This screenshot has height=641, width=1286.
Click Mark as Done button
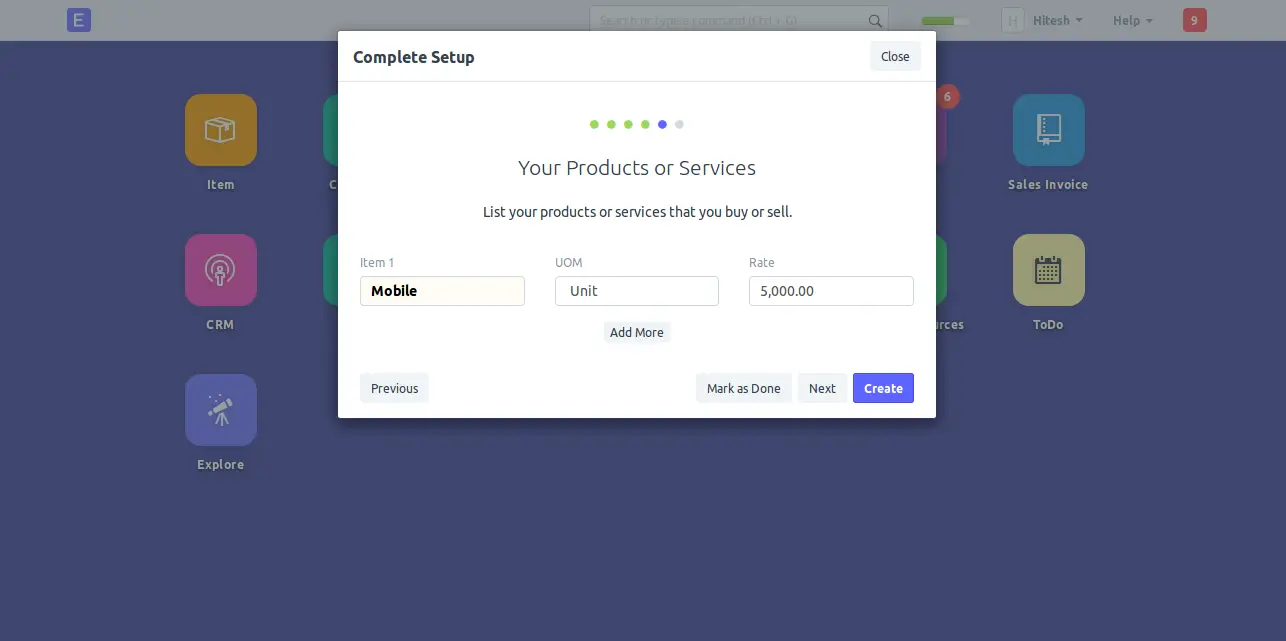(x=744, y=388)
